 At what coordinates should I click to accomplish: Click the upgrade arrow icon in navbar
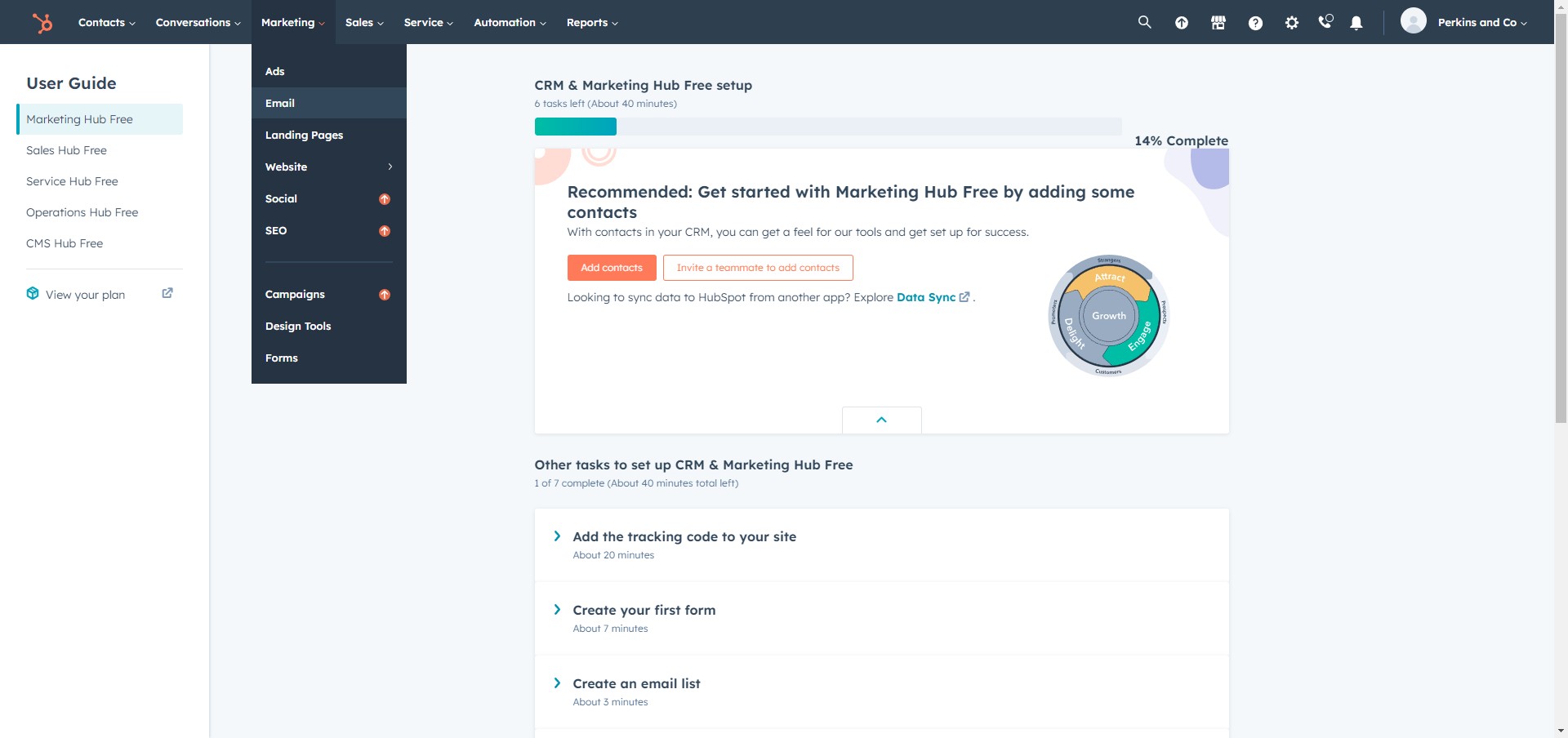1181,23
